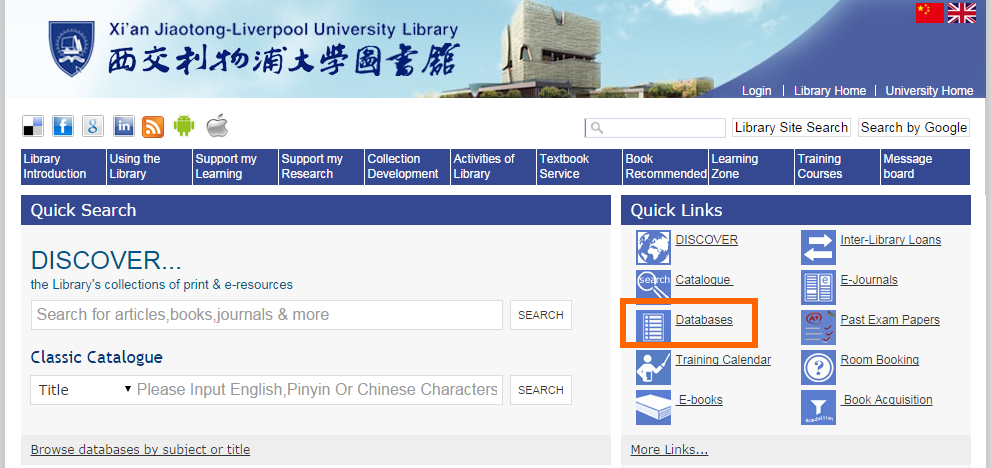Click the Databases list icon
Screen dimensions: 991x468
click(x=654, y=328)
